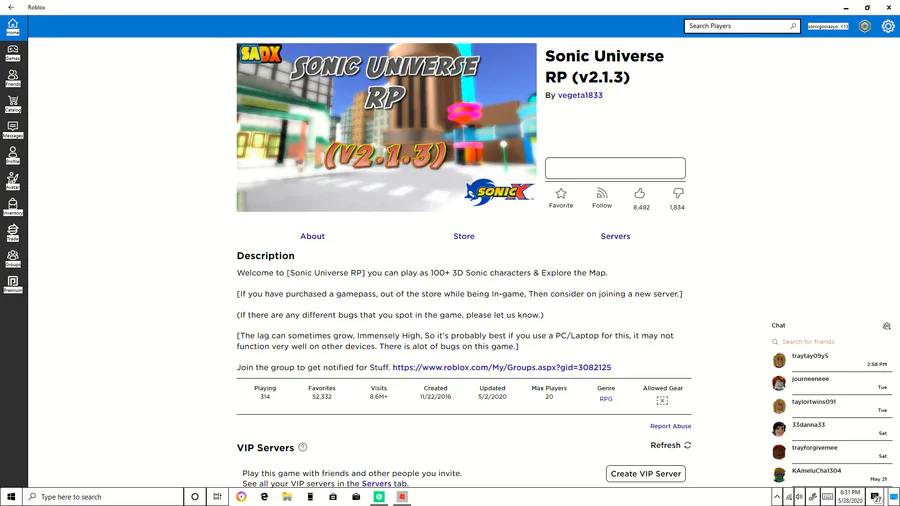Screen dimensions: 900x506
Task: Refresh the VIP servers list
Action: pyautogui.click(x=670, y=445)
